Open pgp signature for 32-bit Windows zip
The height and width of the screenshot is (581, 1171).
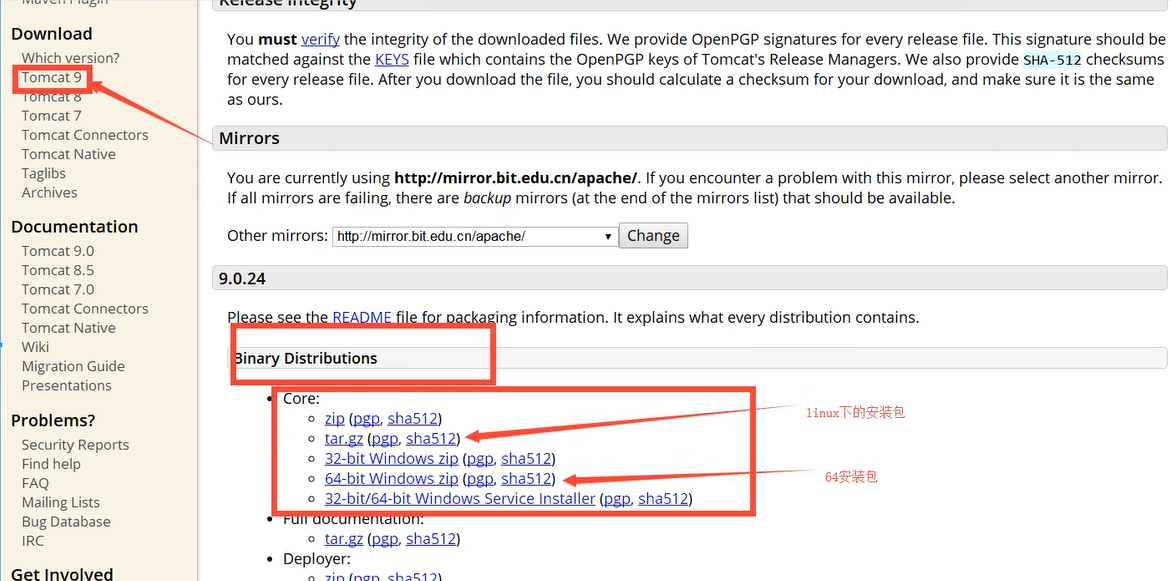pos(480,458)
